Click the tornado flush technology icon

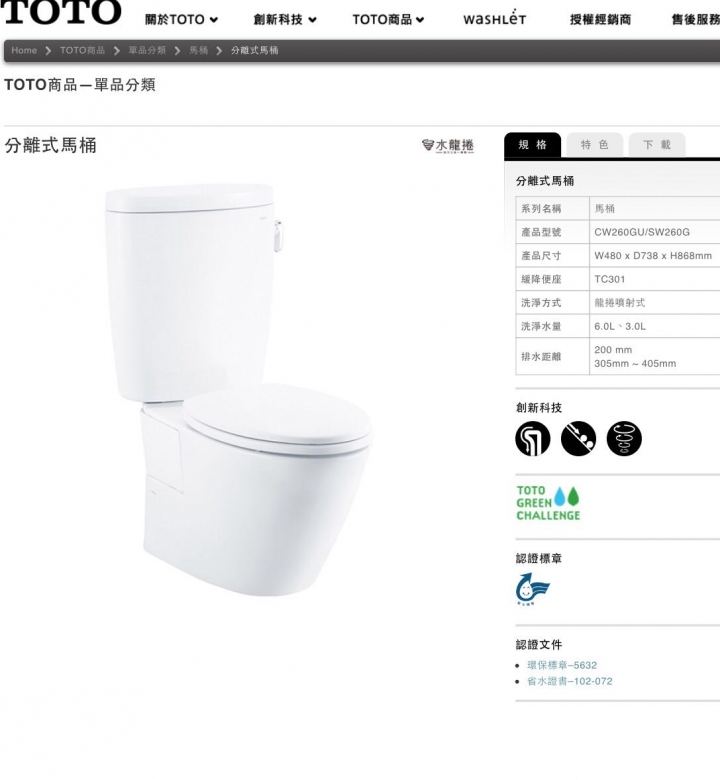[624, 438]
